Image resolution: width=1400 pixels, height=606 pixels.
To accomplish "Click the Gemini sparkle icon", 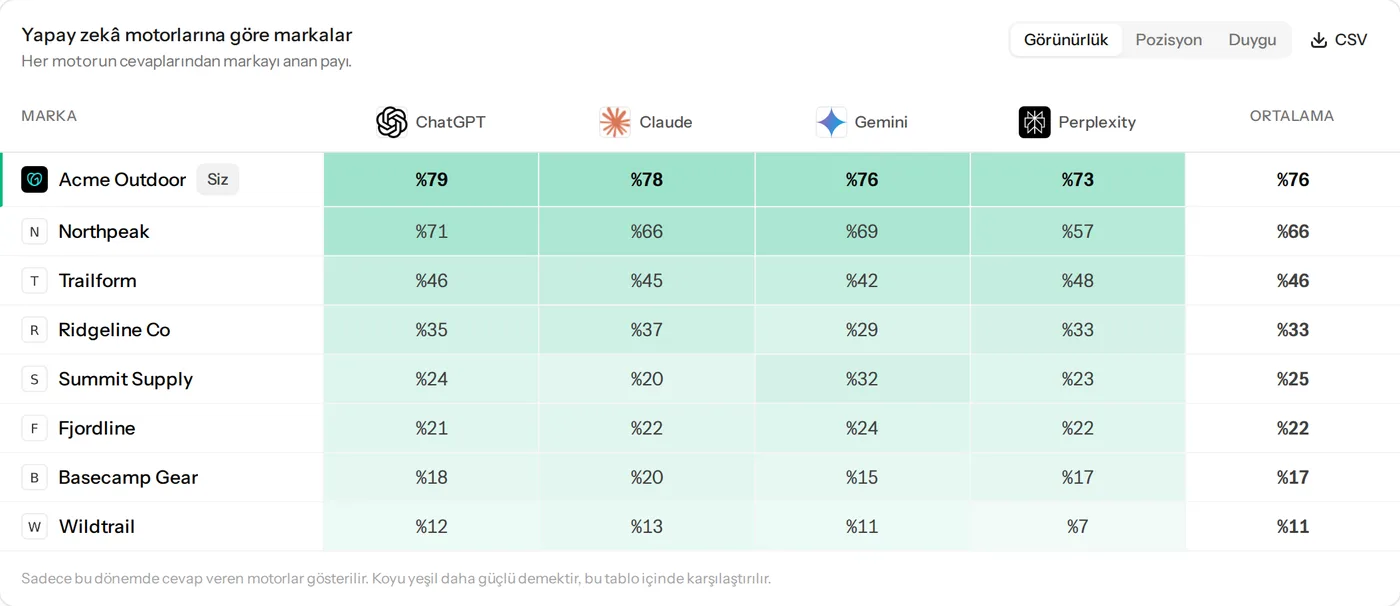I will pos(831,122).
